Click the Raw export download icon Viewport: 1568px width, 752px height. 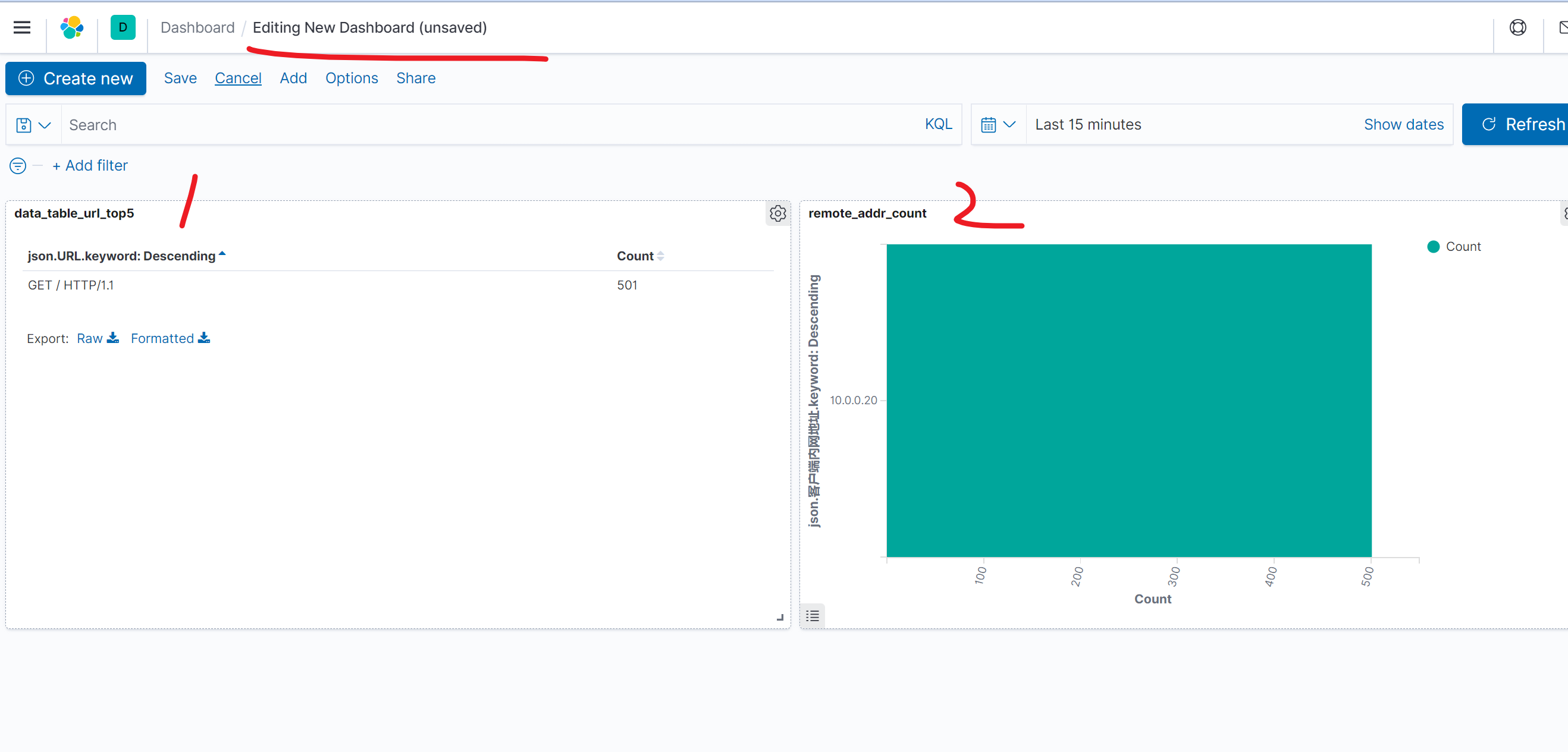coord(113,338)
